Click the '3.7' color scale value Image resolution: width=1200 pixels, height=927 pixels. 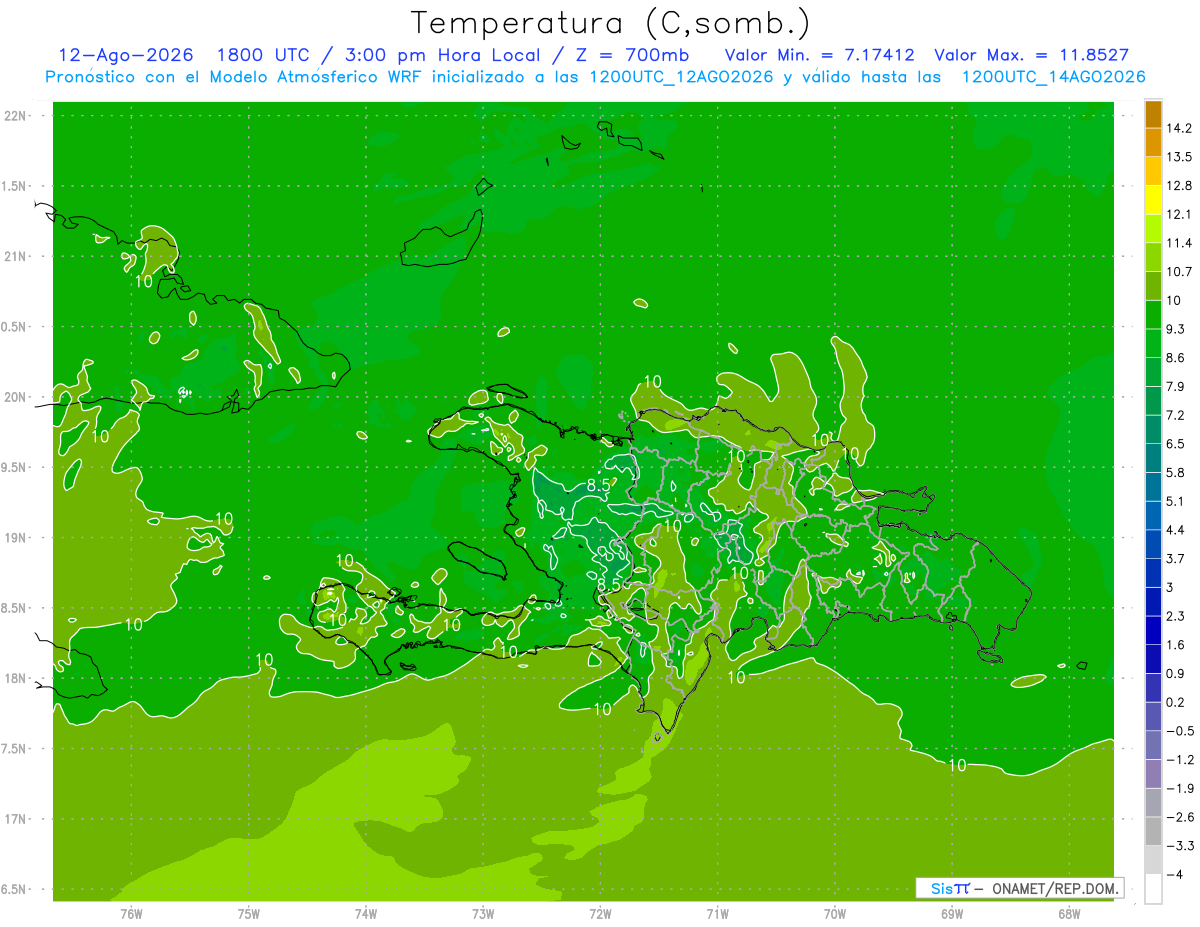click(x=1176, y=558)
